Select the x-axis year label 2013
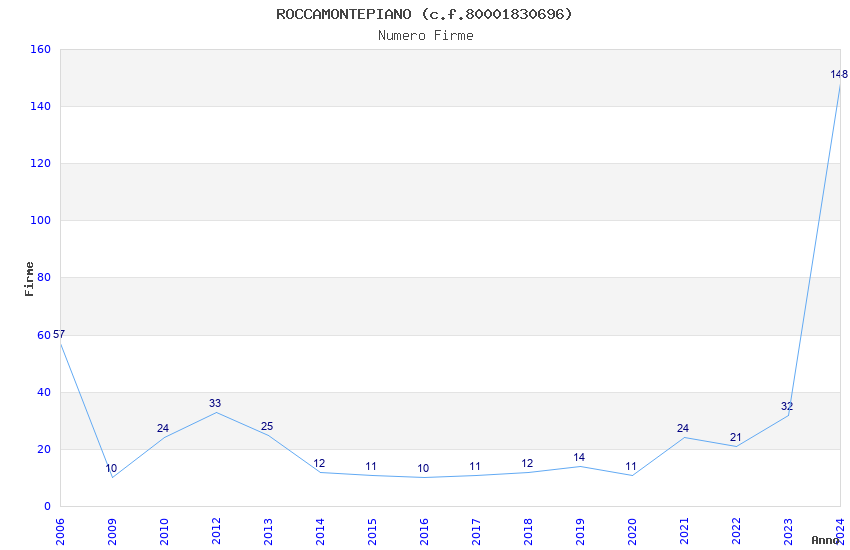Viewport: 850px width, 550px height. click(268, 532)
